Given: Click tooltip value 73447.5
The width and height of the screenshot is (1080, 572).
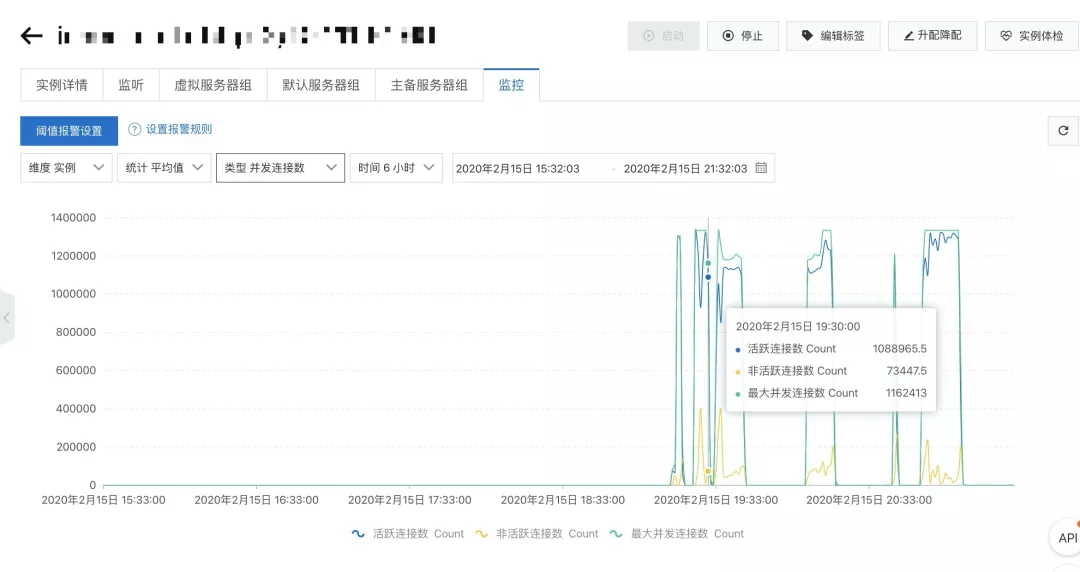Looking at the screenshot, I should (906, 371).
